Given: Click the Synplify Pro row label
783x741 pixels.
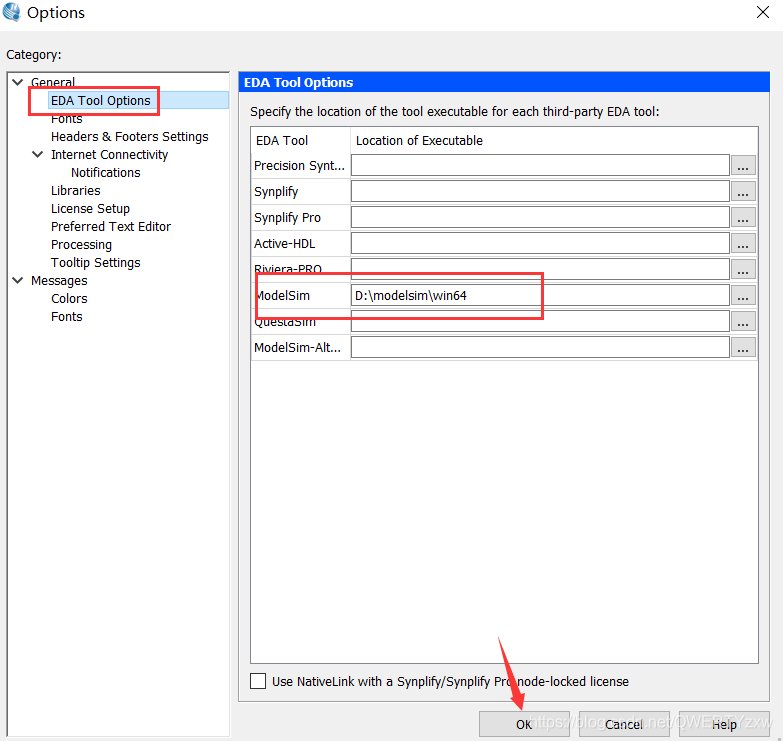Looking at the screenshot, I should 287,218.
